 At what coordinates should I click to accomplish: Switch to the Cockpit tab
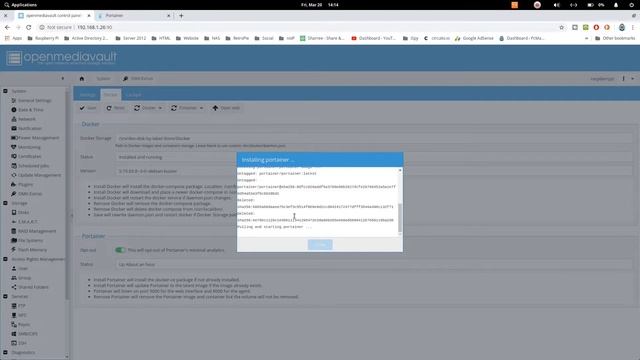133,95
